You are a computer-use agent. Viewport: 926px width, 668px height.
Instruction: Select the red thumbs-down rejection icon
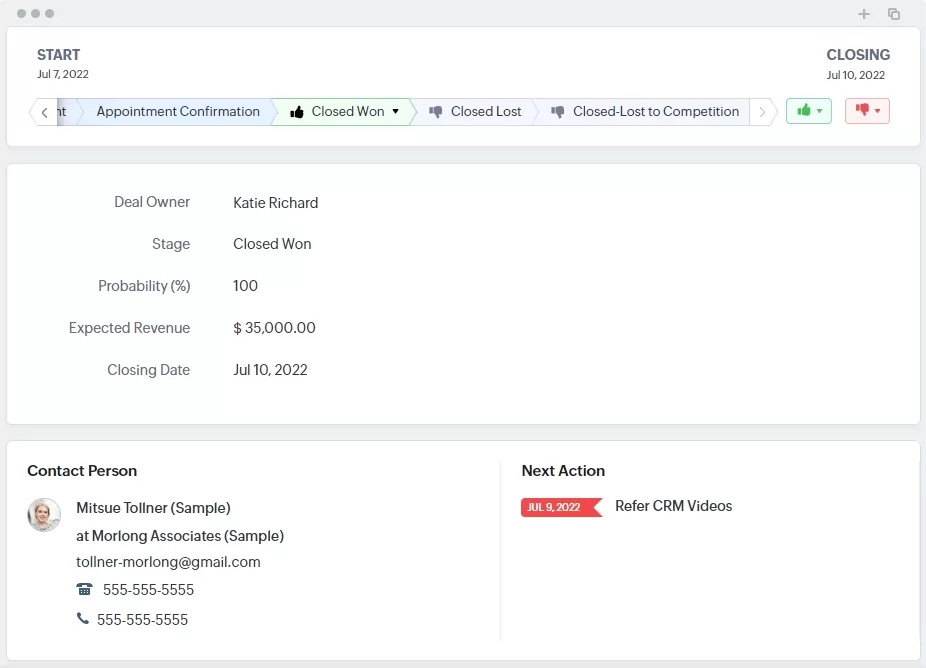click(x=862, y=110)
